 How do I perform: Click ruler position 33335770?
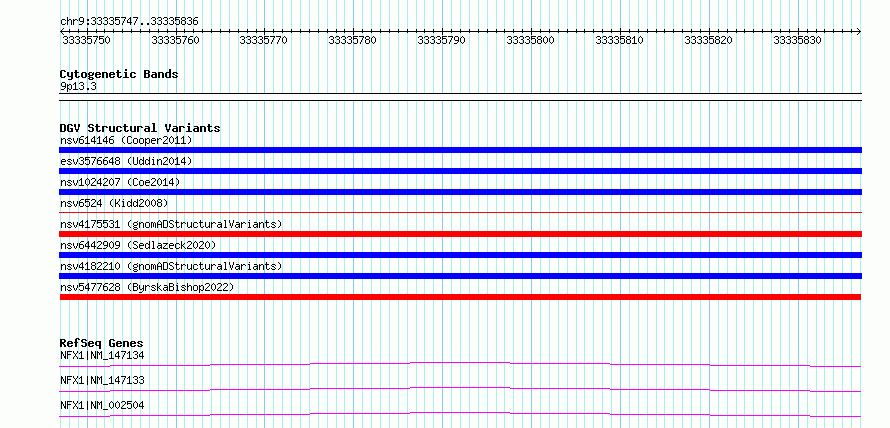tap(265, 40)
